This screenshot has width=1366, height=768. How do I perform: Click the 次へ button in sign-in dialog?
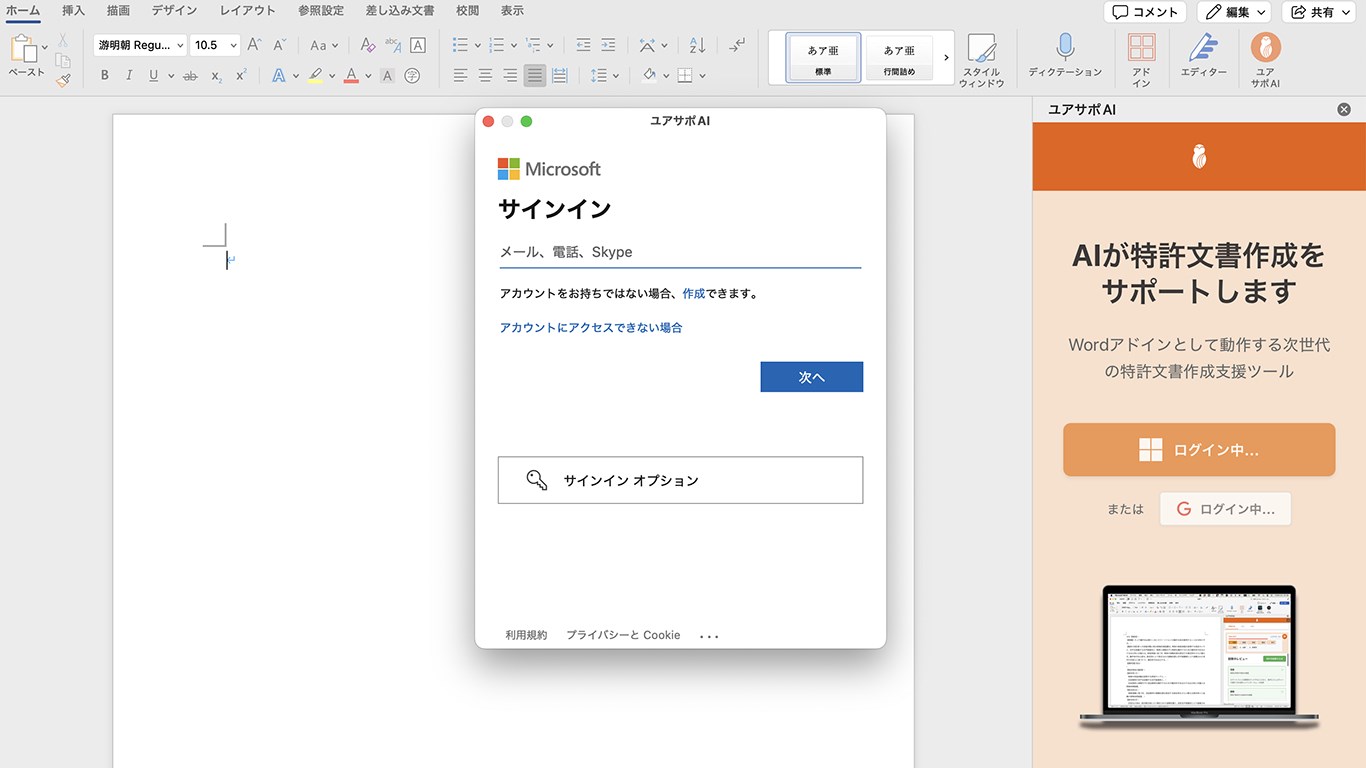point(811,377)
